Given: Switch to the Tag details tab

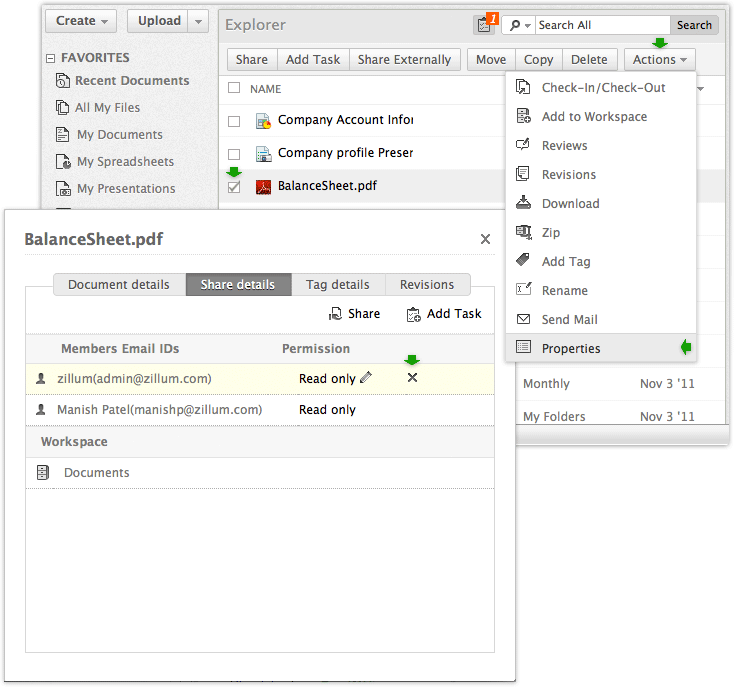Looking at the screenshot, I should pos(338,285).
